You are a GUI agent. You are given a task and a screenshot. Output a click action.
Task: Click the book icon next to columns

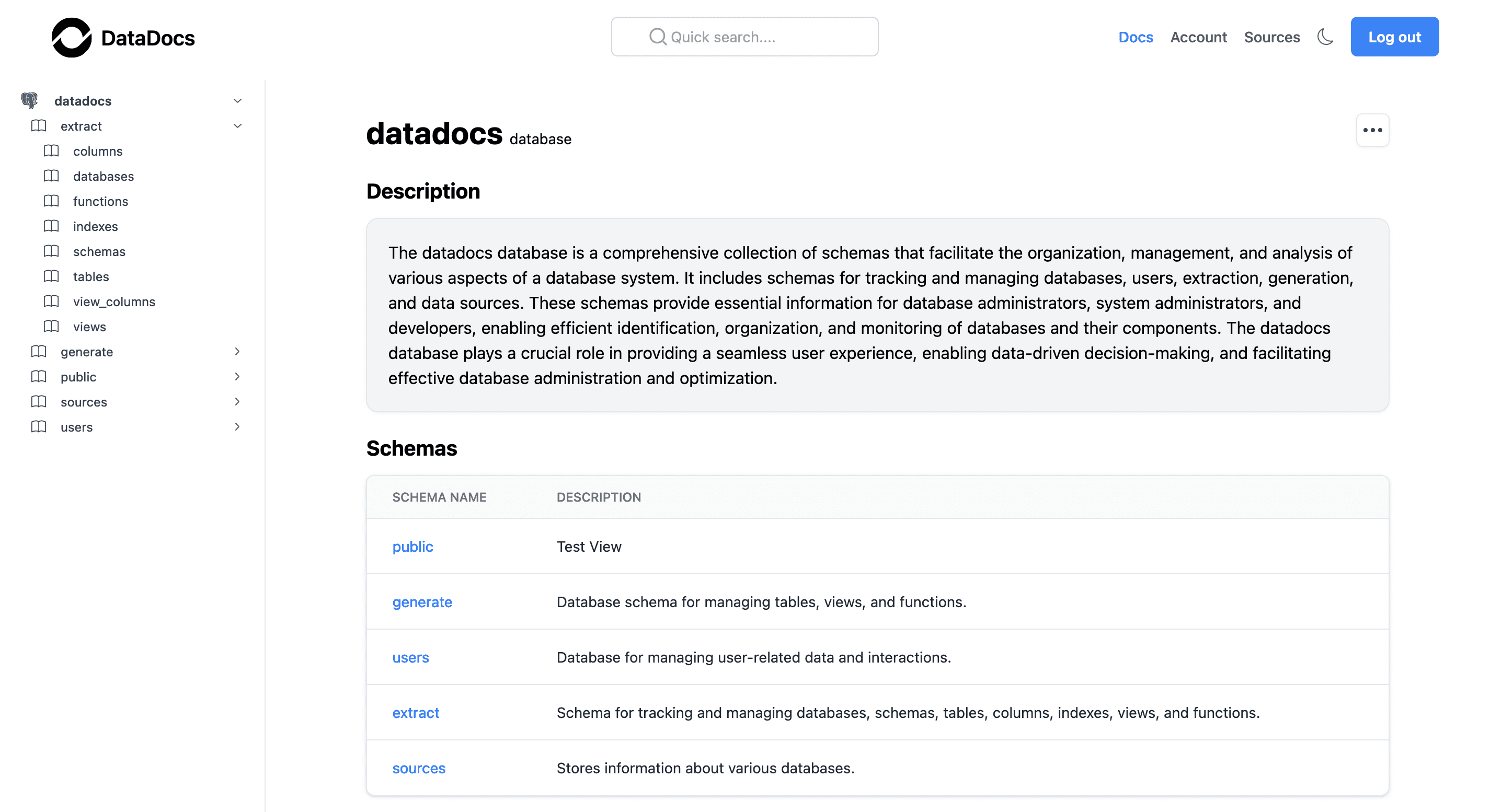52,151
